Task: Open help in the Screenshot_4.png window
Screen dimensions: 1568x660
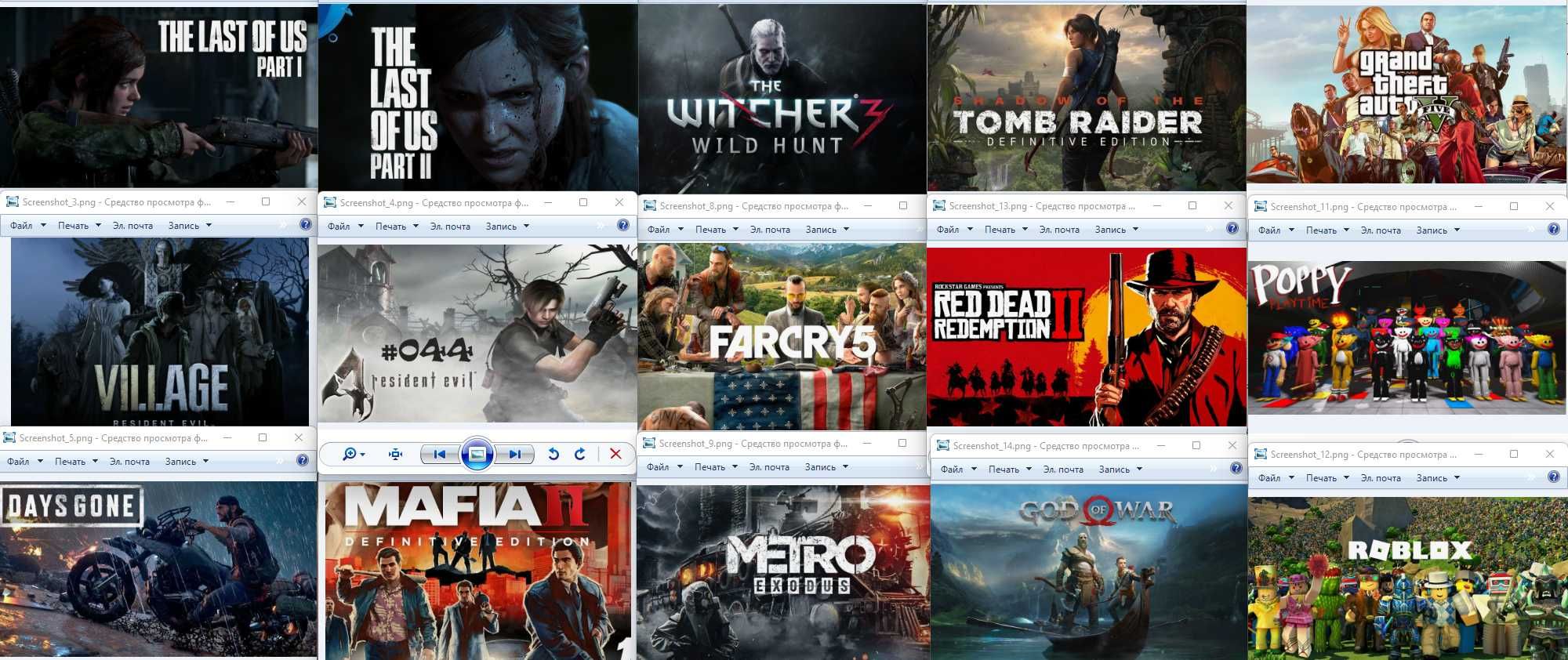Action: click(623, 226)
